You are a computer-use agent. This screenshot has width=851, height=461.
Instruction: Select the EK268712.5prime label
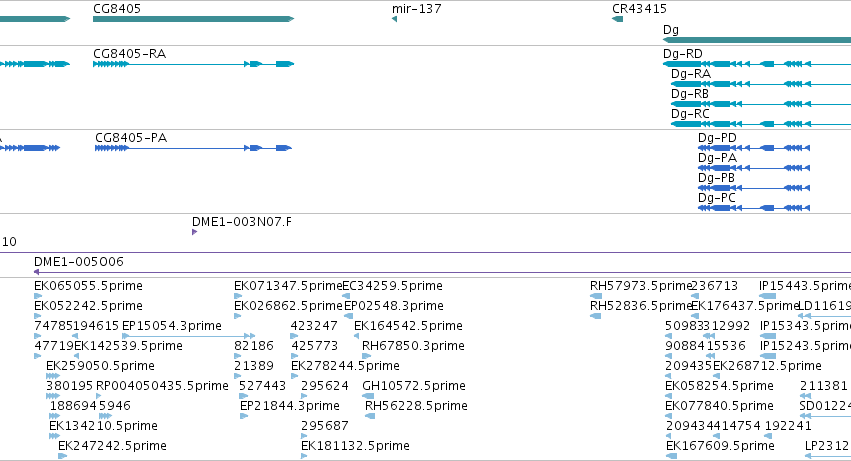[767, 366]
